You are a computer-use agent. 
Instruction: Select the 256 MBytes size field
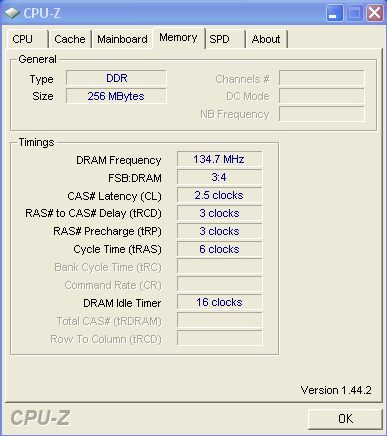point(116,96)
